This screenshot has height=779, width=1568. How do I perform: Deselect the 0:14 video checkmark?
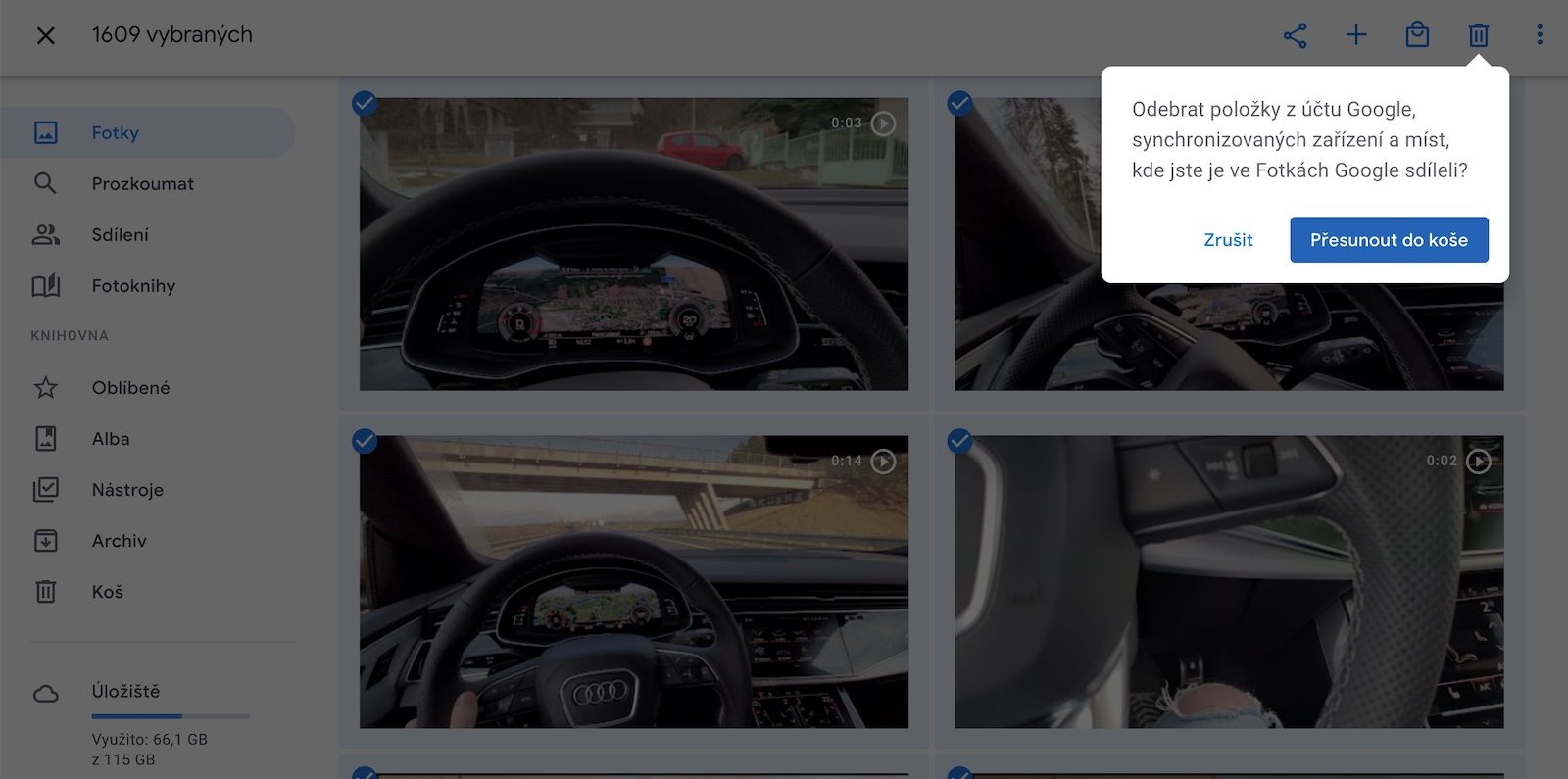pyautogui.click(x=365, y=441)
